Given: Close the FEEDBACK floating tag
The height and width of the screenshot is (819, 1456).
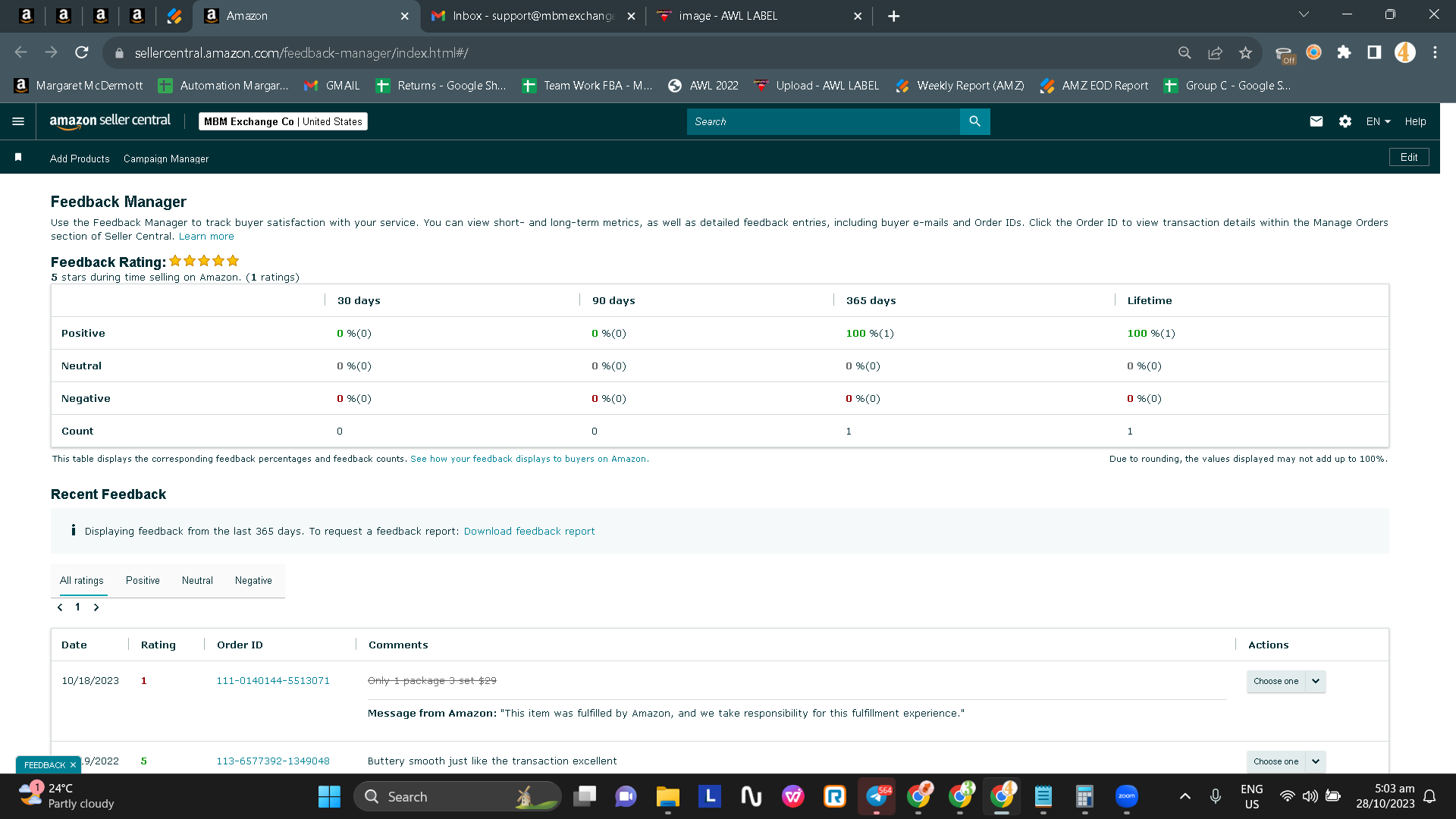Looking at the screenshot, I should point(73,765).
